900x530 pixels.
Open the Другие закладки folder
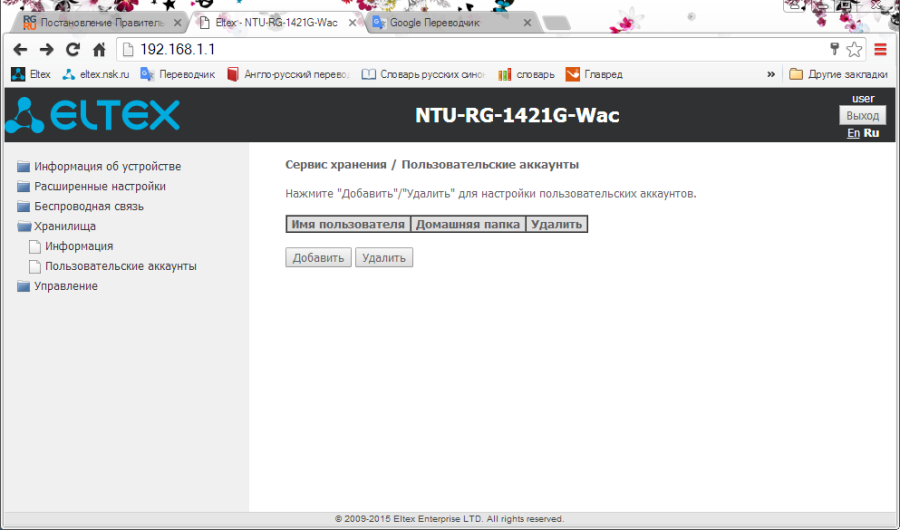839,75
